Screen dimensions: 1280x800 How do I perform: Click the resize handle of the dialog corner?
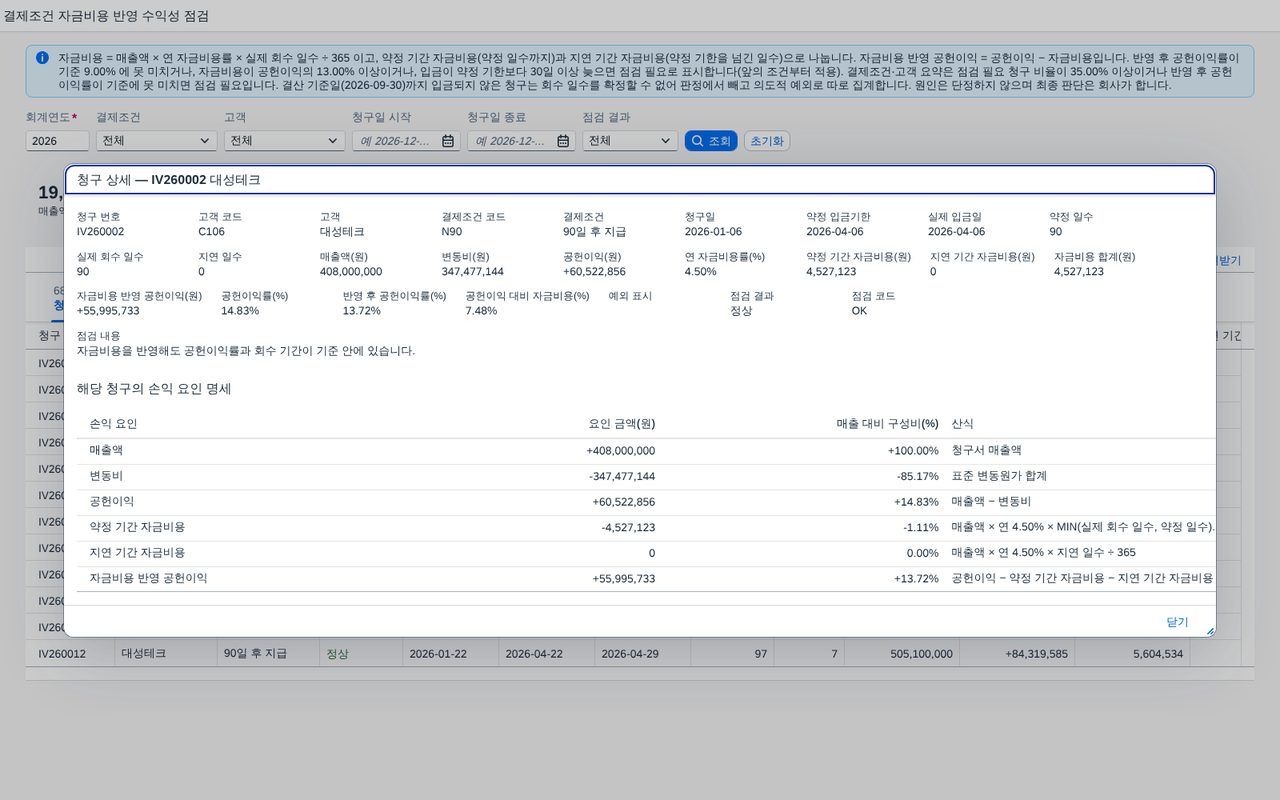pos(1210,631)
